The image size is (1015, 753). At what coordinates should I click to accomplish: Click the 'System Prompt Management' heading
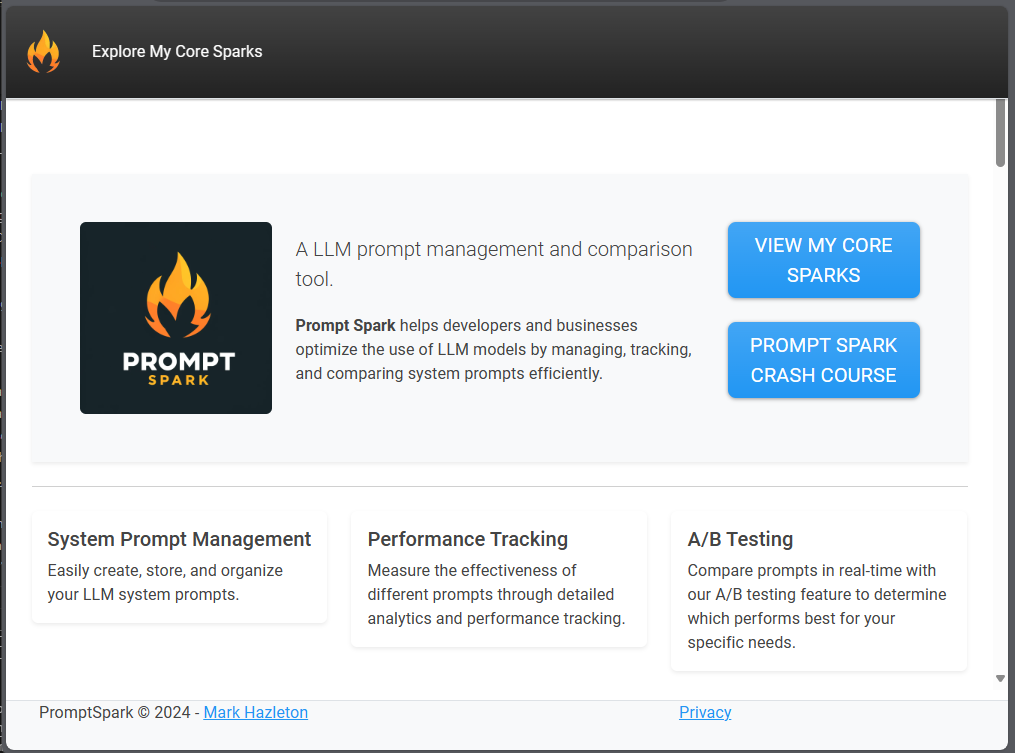click(x=179, y=539)
